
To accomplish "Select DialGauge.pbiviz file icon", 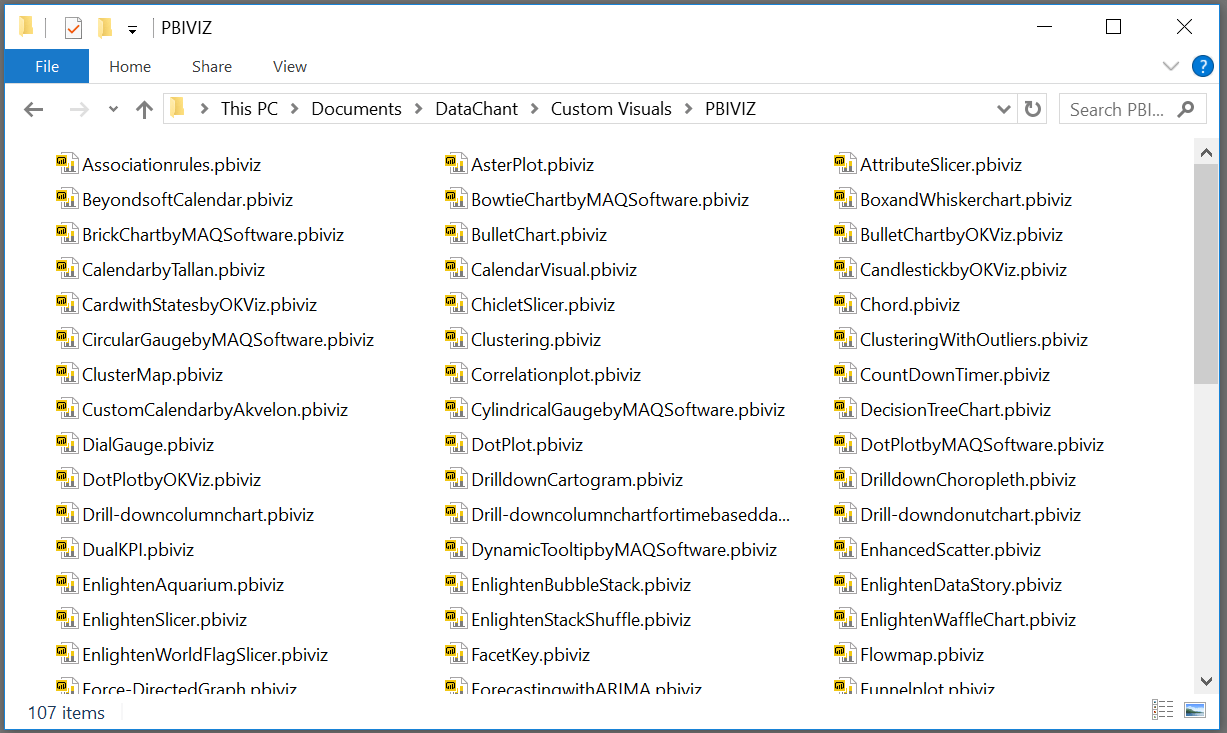I will (x=67, y=444).
